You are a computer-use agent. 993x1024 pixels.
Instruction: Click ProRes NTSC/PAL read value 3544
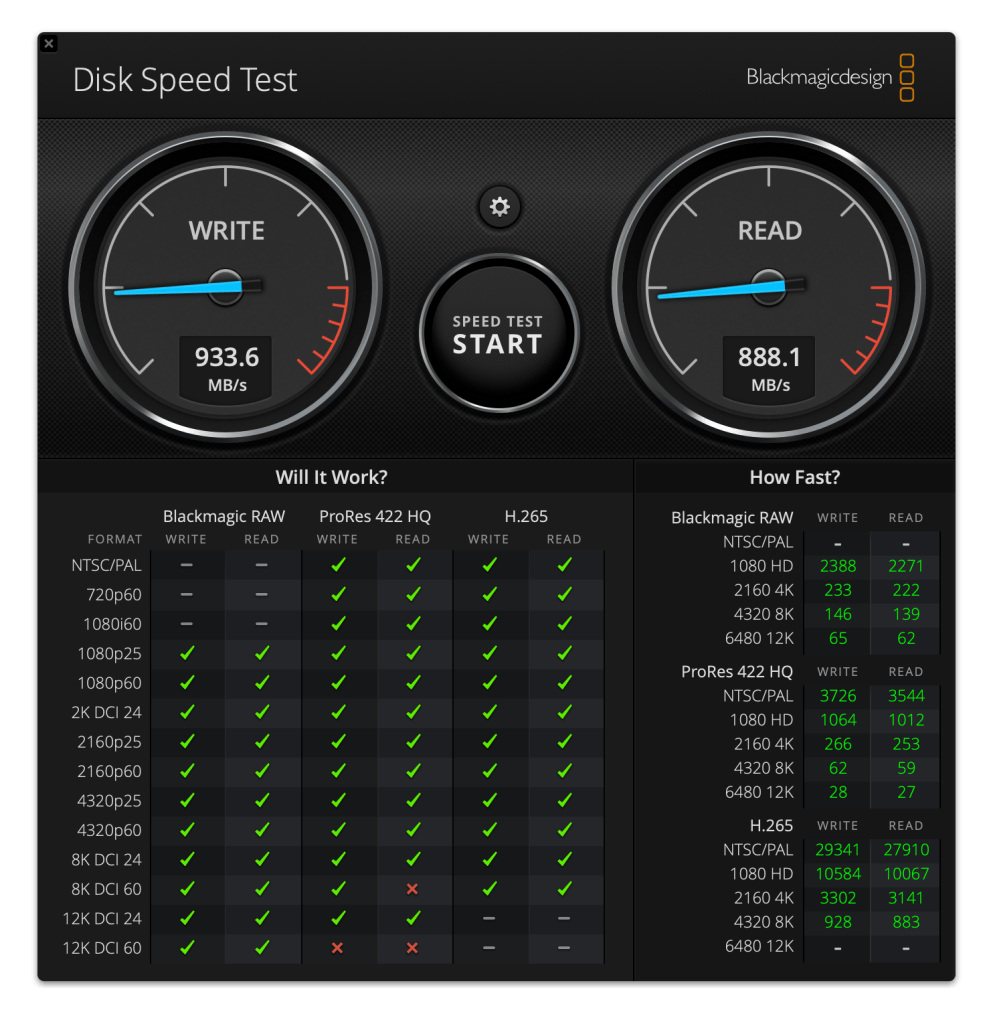(x=906, y=696)
